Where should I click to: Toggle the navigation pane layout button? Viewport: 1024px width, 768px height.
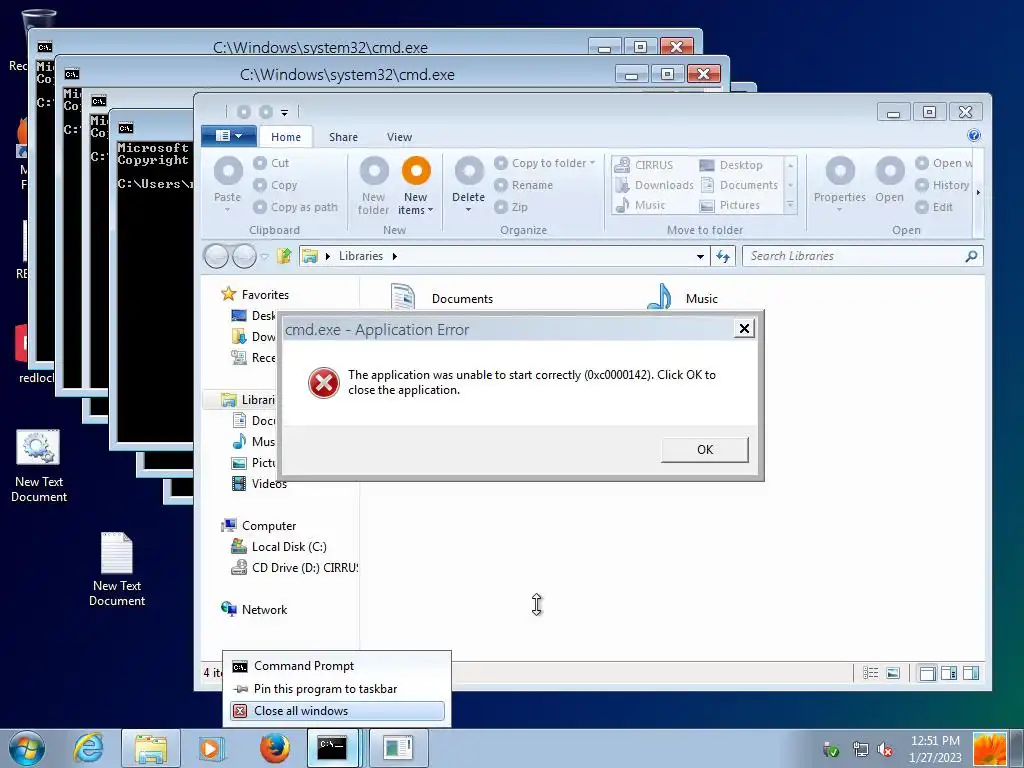click(927, 673)
